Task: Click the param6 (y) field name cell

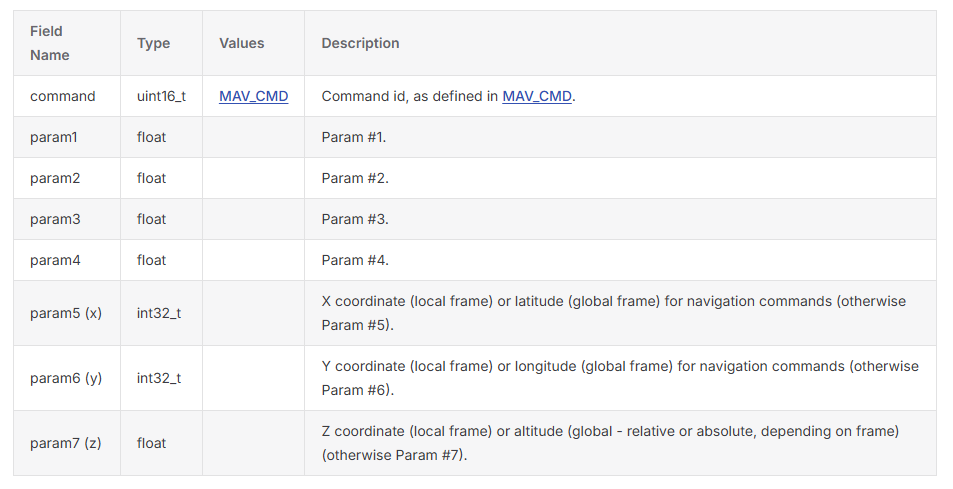Action: click(x=66, y=378)
